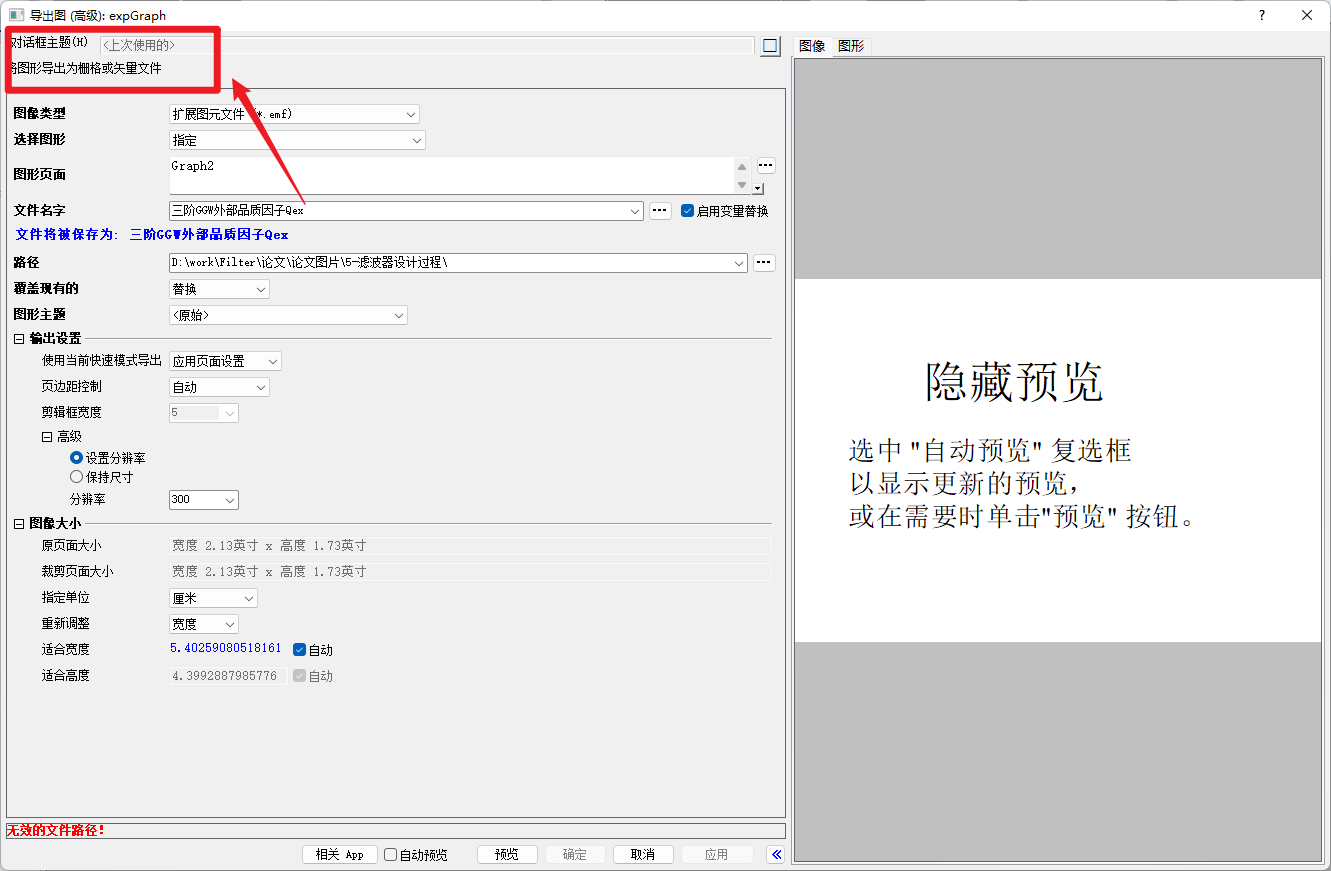Screen dimensions: 1331x871
Task: Disable the 启用变量替换 checkbox
Action: tap(687, 210)
